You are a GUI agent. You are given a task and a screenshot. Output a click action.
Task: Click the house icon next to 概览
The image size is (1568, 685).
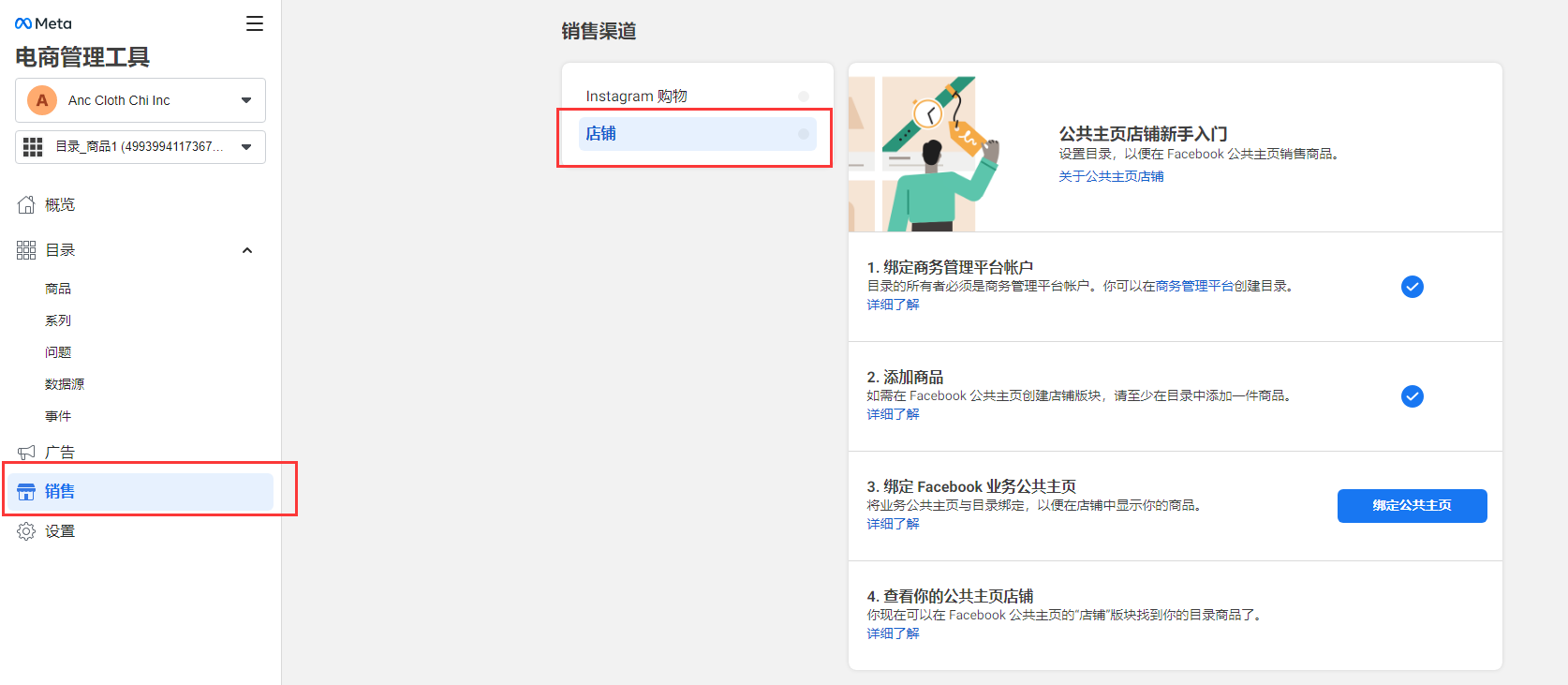point(26,204)
